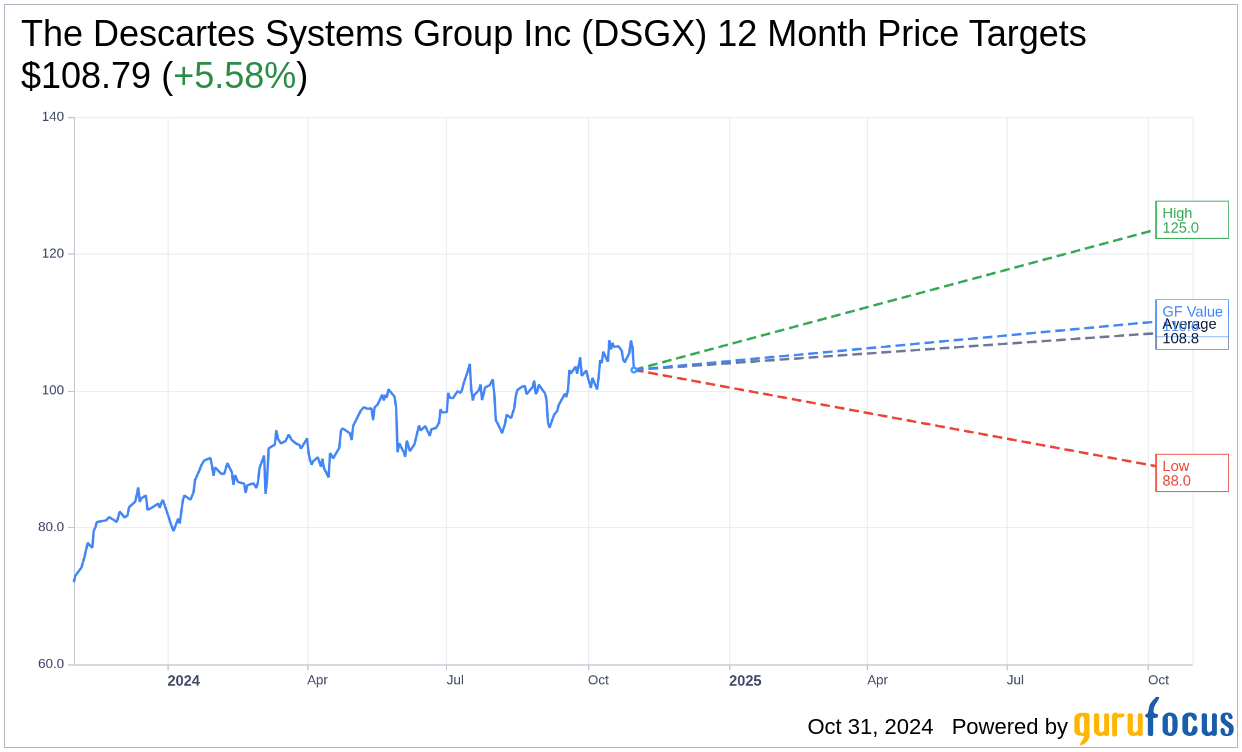Click the red dashed Low target line
Screen dimensions: 1242x752
click(900, 418)
